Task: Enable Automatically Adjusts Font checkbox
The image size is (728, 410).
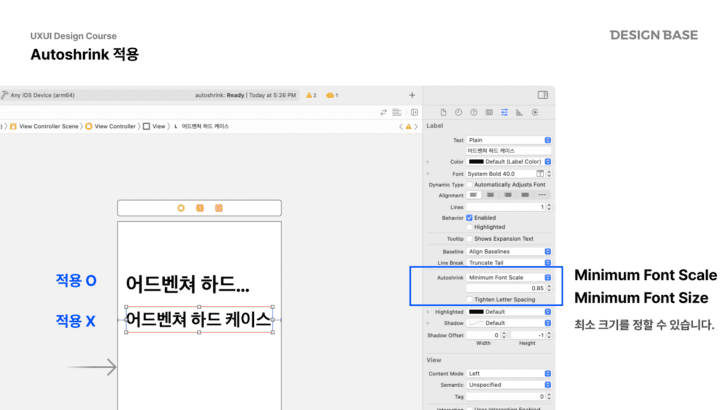Action: tap(469, 184)
